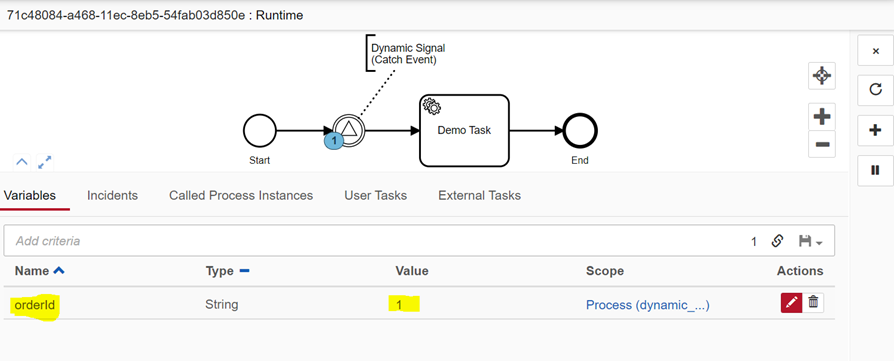Click the String type cell

tap(222, 305)
